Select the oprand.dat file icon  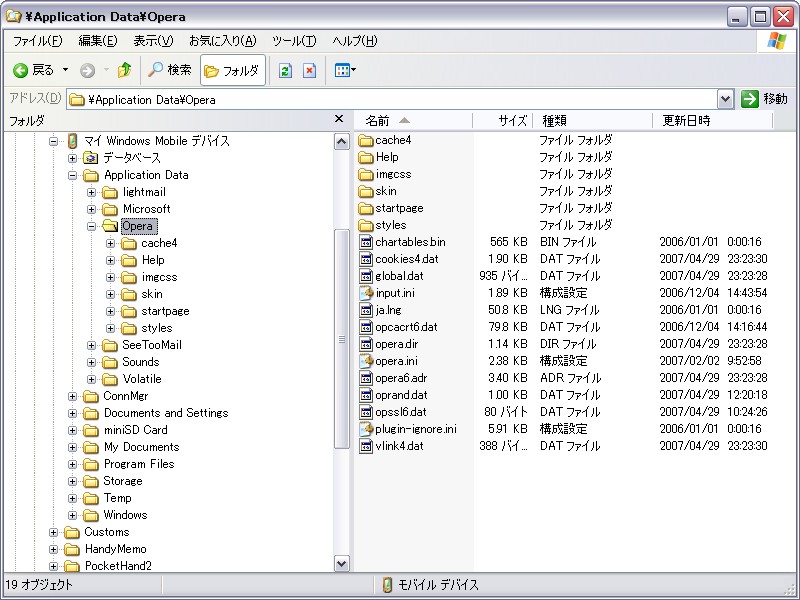(x=366, y=395)
